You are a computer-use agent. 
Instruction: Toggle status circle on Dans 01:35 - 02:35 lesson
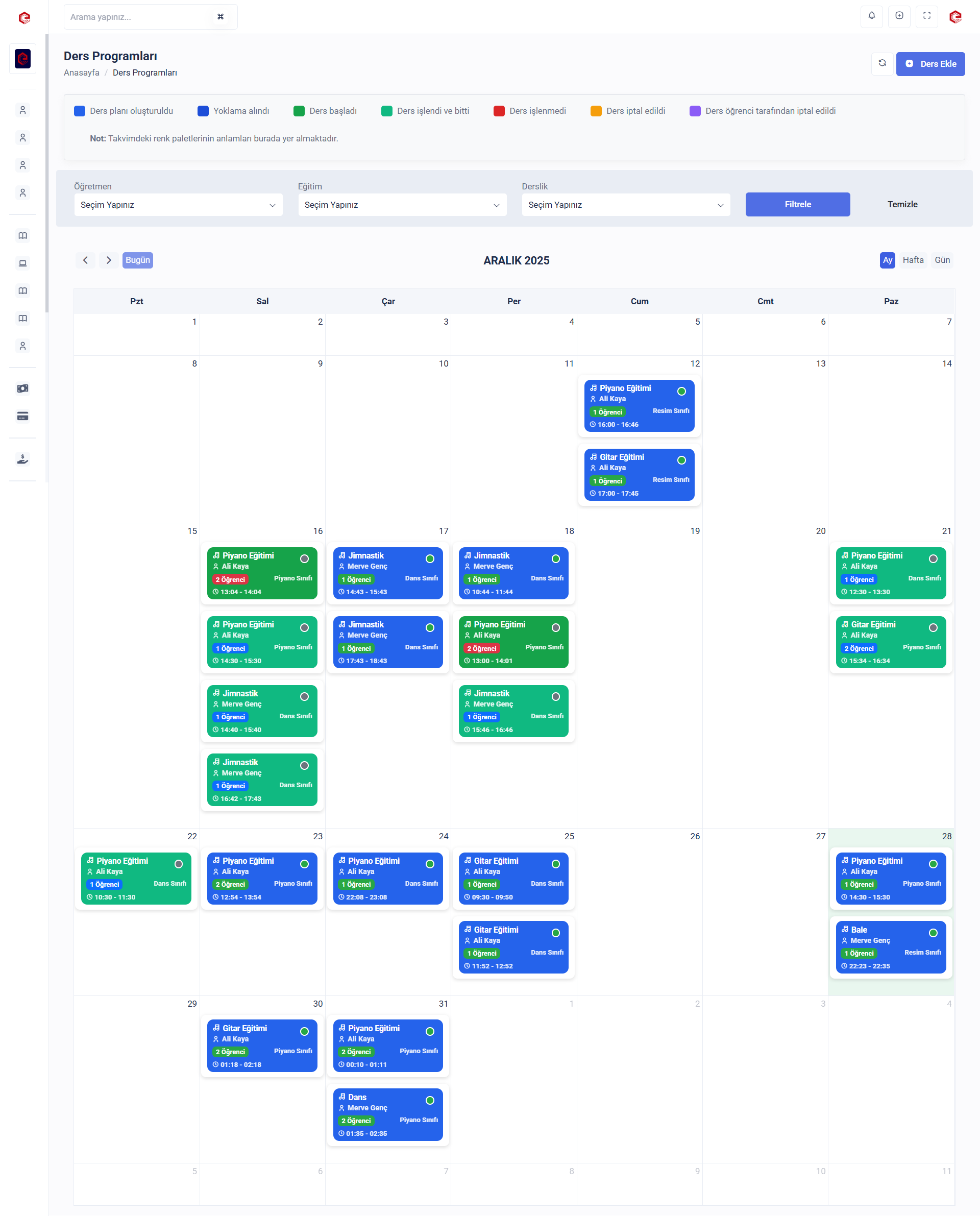click(x=430, y=1100)
